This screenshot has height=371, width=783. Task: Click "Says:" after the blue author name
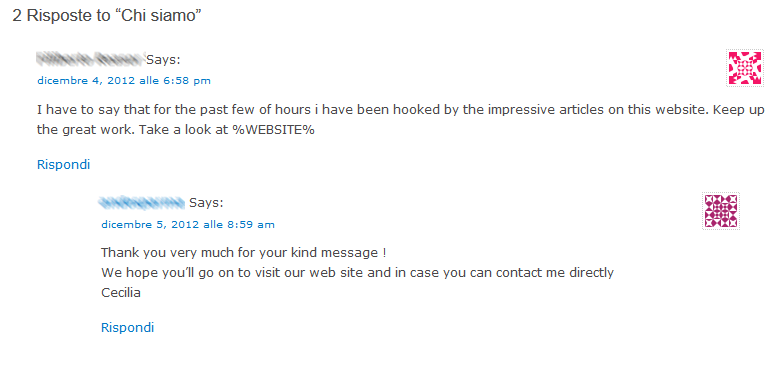pos(206,203)
